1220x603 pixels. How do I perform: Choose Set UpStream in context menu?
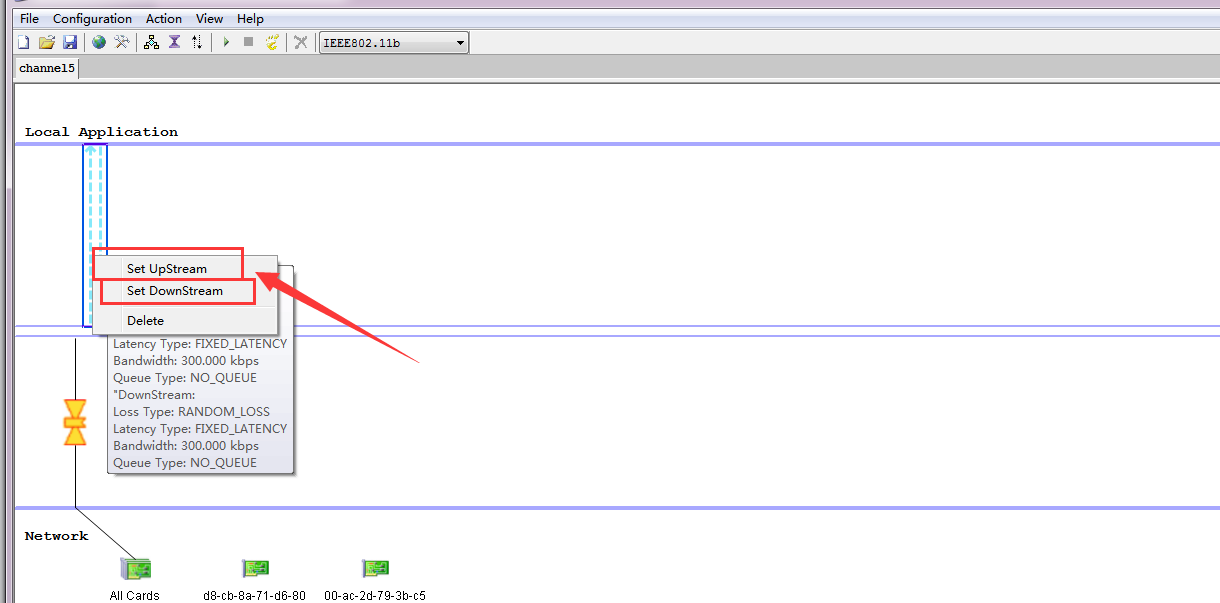click(167, 268)
